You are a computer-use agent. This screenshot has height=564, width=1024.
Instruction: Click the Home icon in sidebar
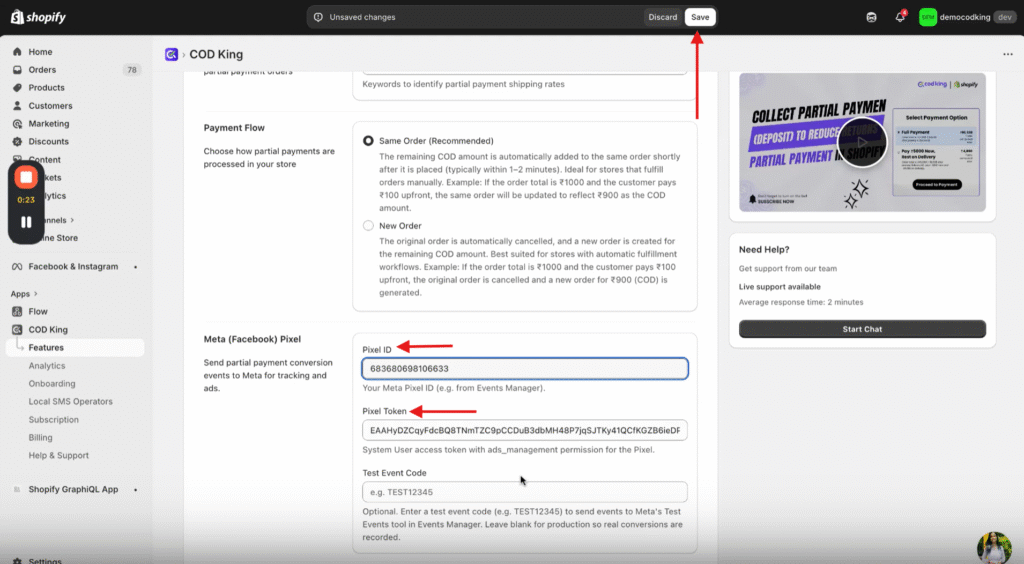[18, 52]
